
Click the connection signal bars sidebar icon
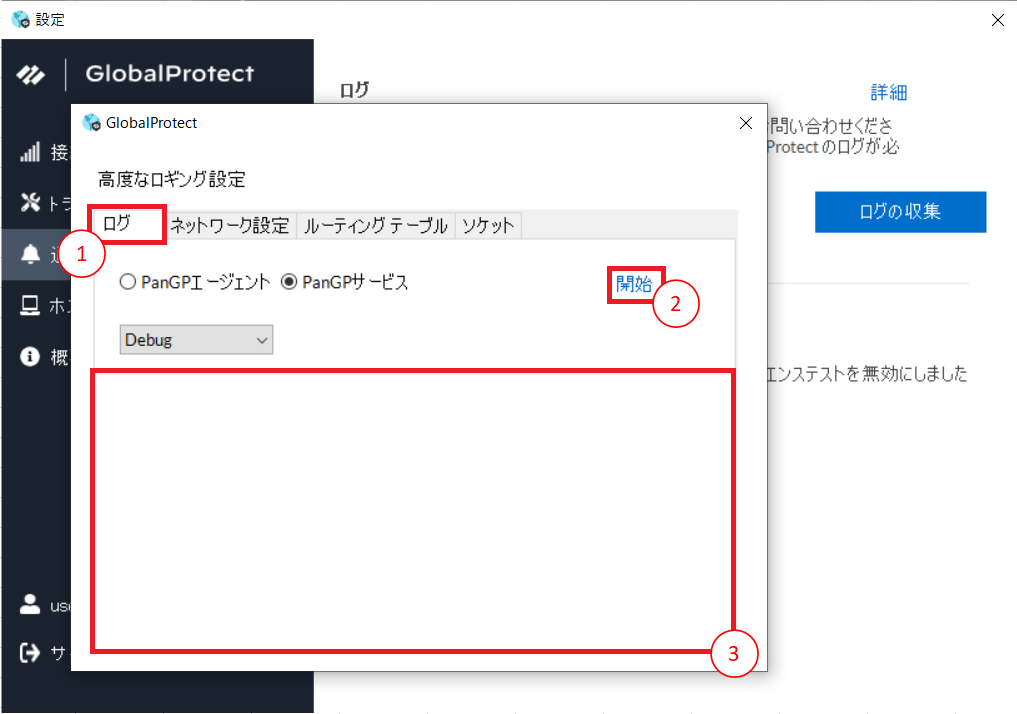(30, 152)
